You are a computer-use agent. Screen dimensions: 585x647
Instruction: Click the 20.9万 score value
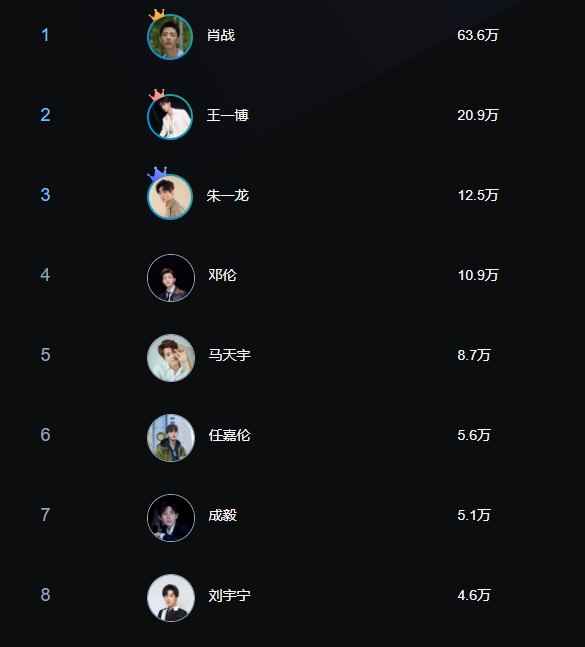tap(478, 115)
